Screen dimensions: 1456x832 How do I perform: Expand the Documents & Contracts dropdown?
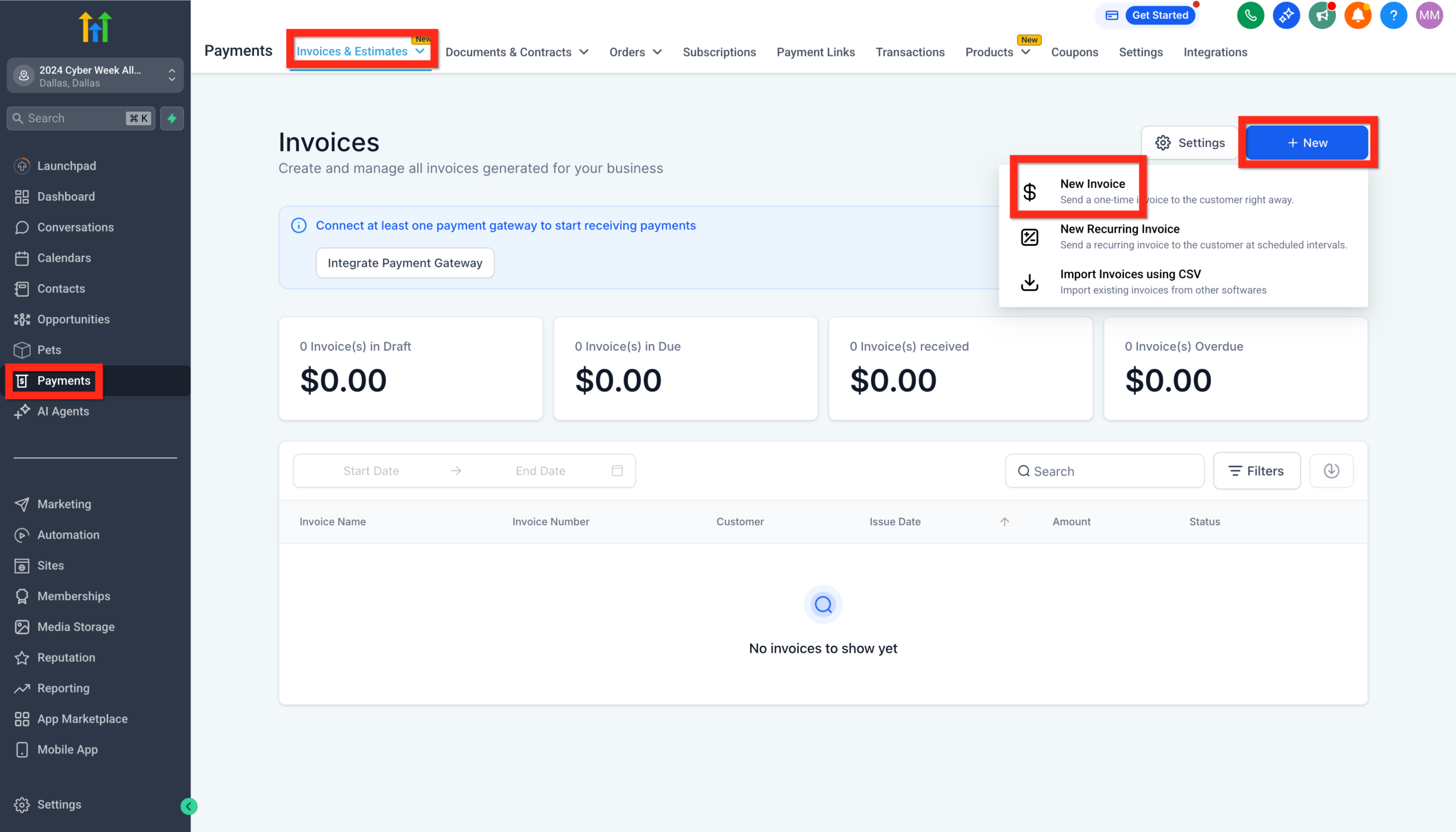pyautogui.click(x=584, y=52)
